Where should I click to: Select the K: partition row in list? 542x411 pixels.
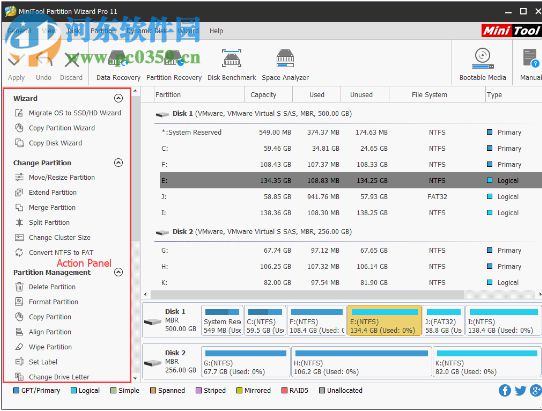pos(351,282)
